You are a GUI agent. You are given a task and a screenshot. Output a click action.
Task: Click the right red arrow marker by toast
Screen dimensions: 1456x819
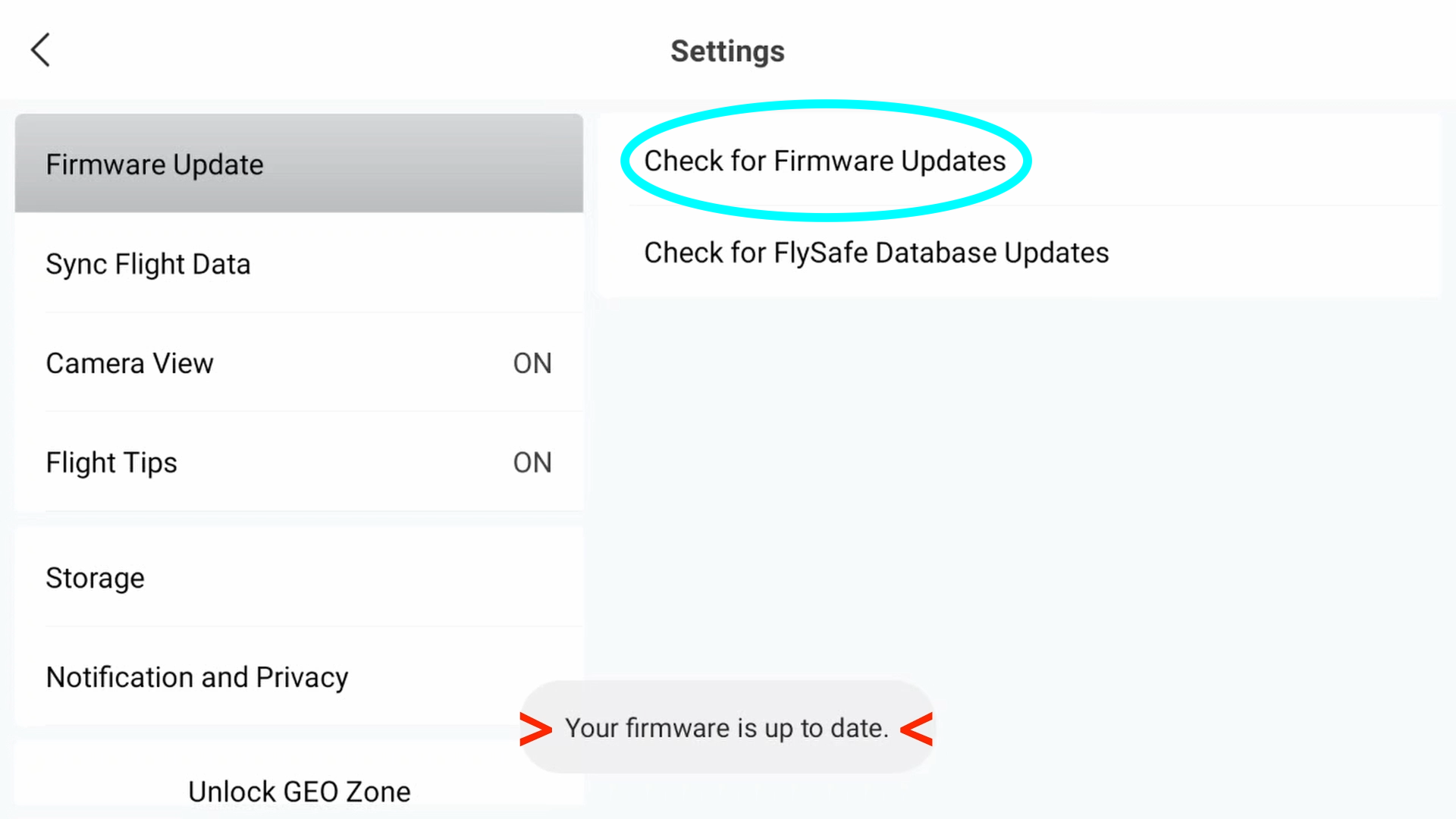click(917, 729)
